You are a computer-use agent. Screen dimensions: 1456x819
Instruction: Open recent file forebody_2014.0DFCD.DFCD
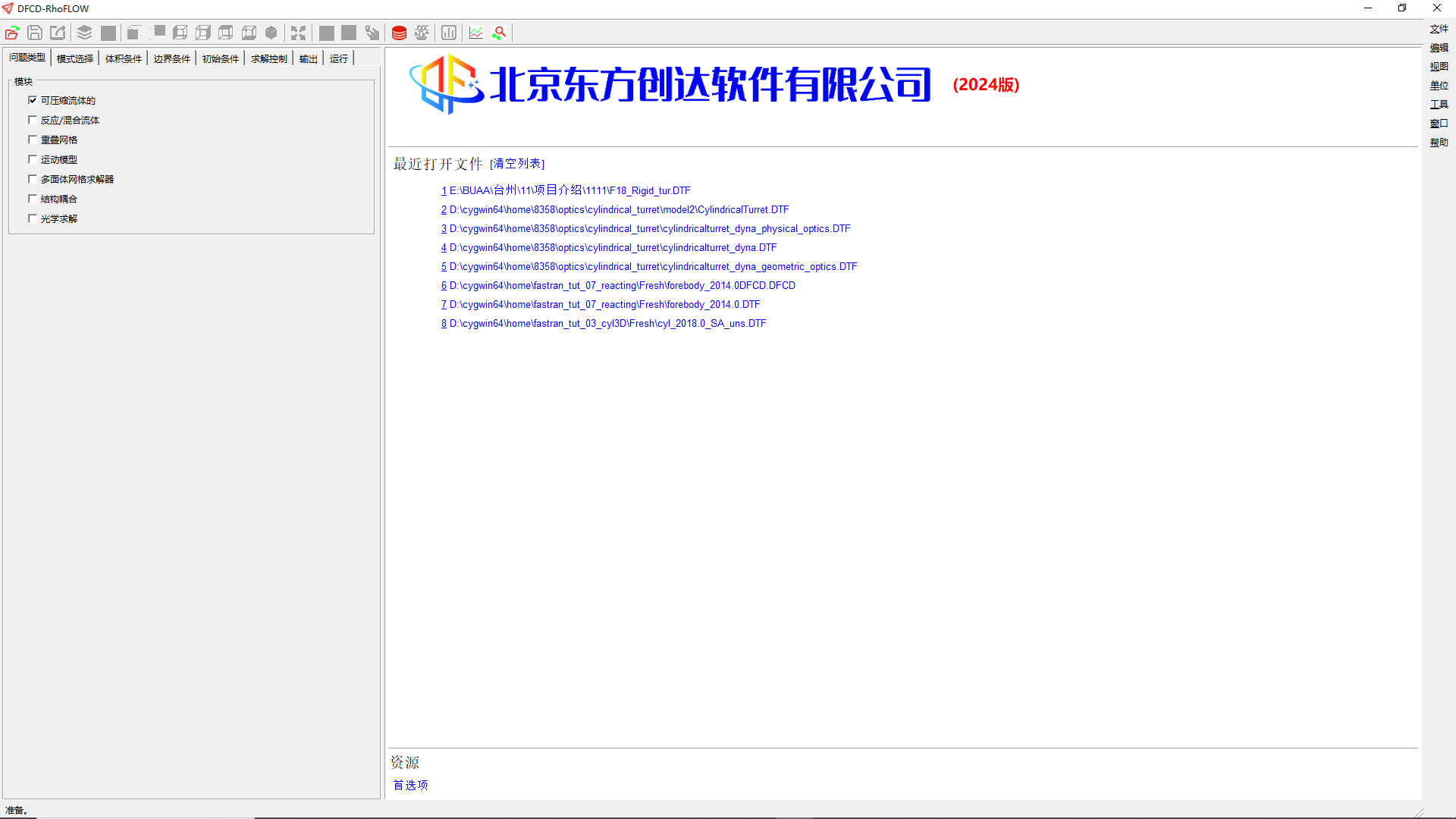coord(618,285)
